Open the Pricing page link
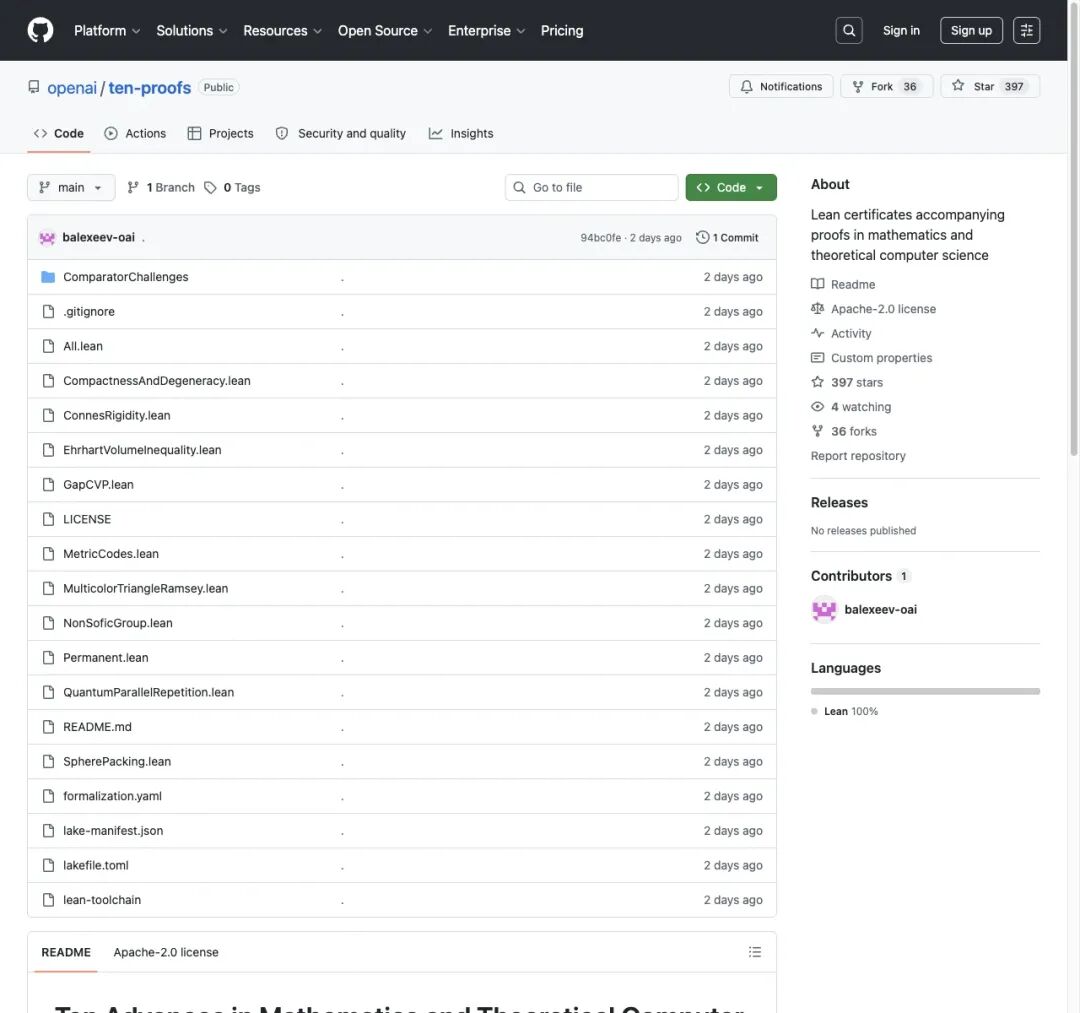 click(x=561, y=30)
